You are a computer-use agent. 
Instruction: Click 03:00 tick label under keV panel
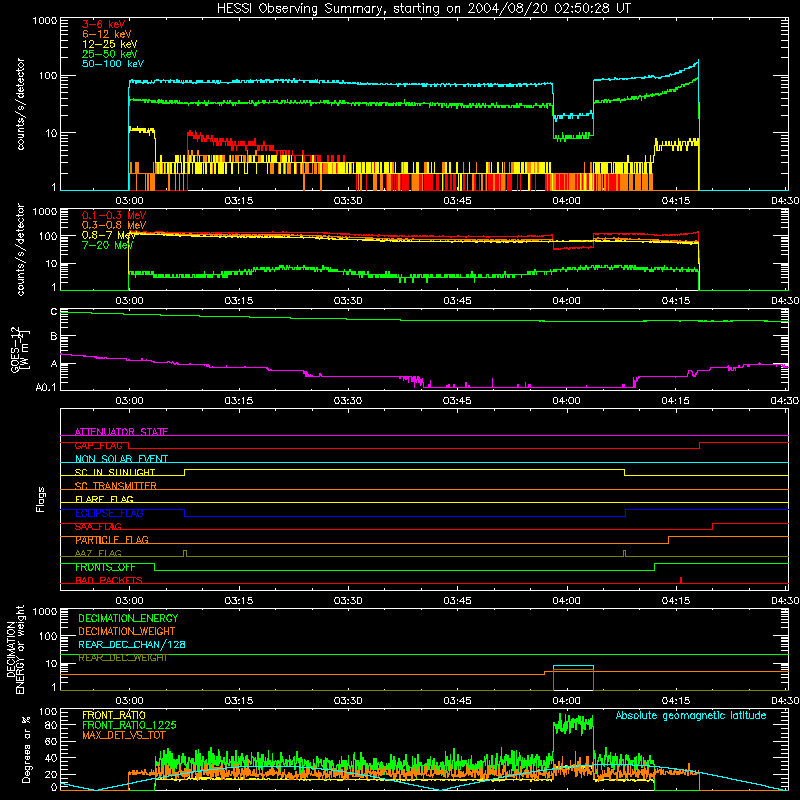(129, 201)
